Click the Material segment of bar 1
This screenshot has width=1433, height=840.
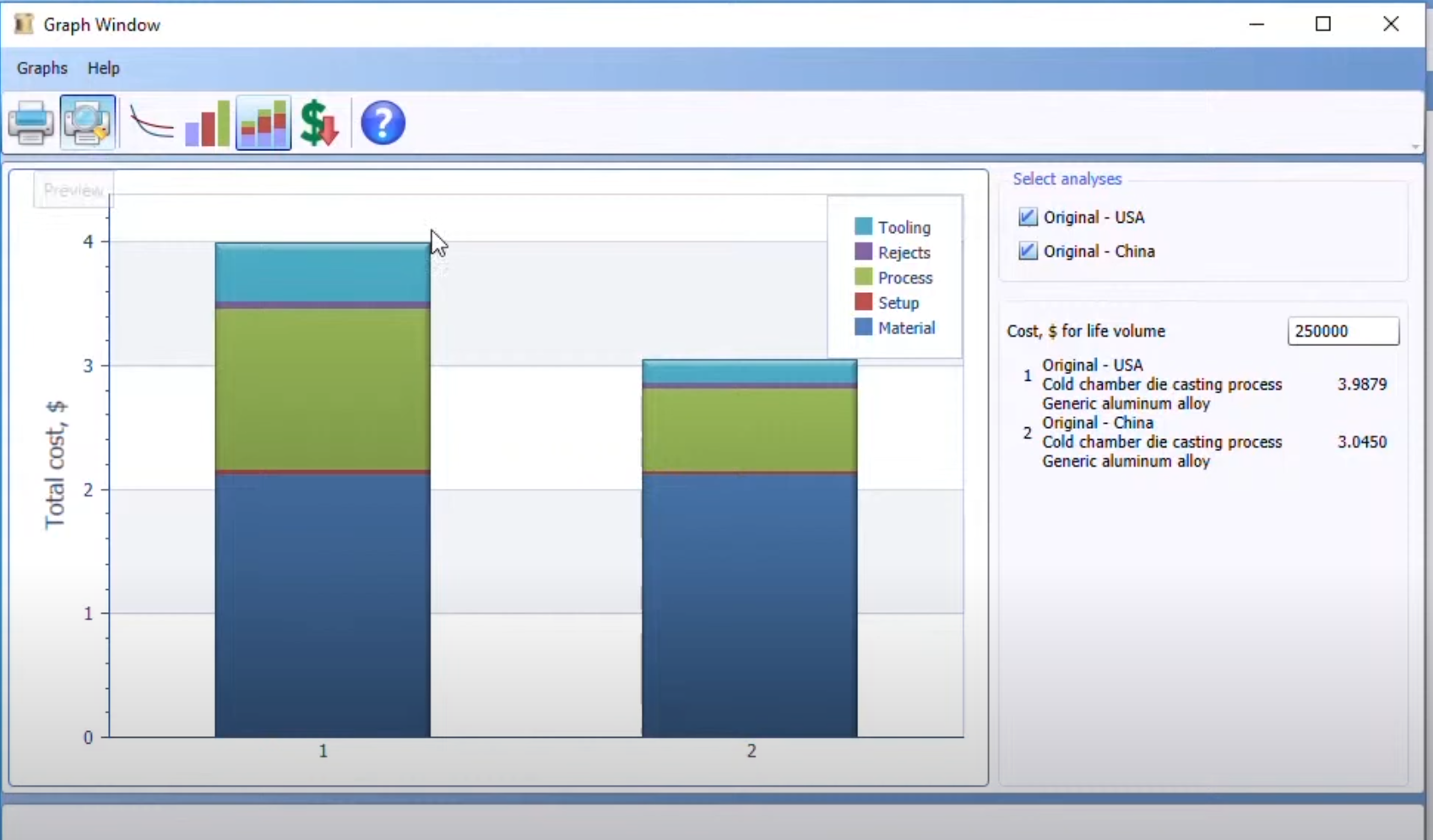coord(323,605)
